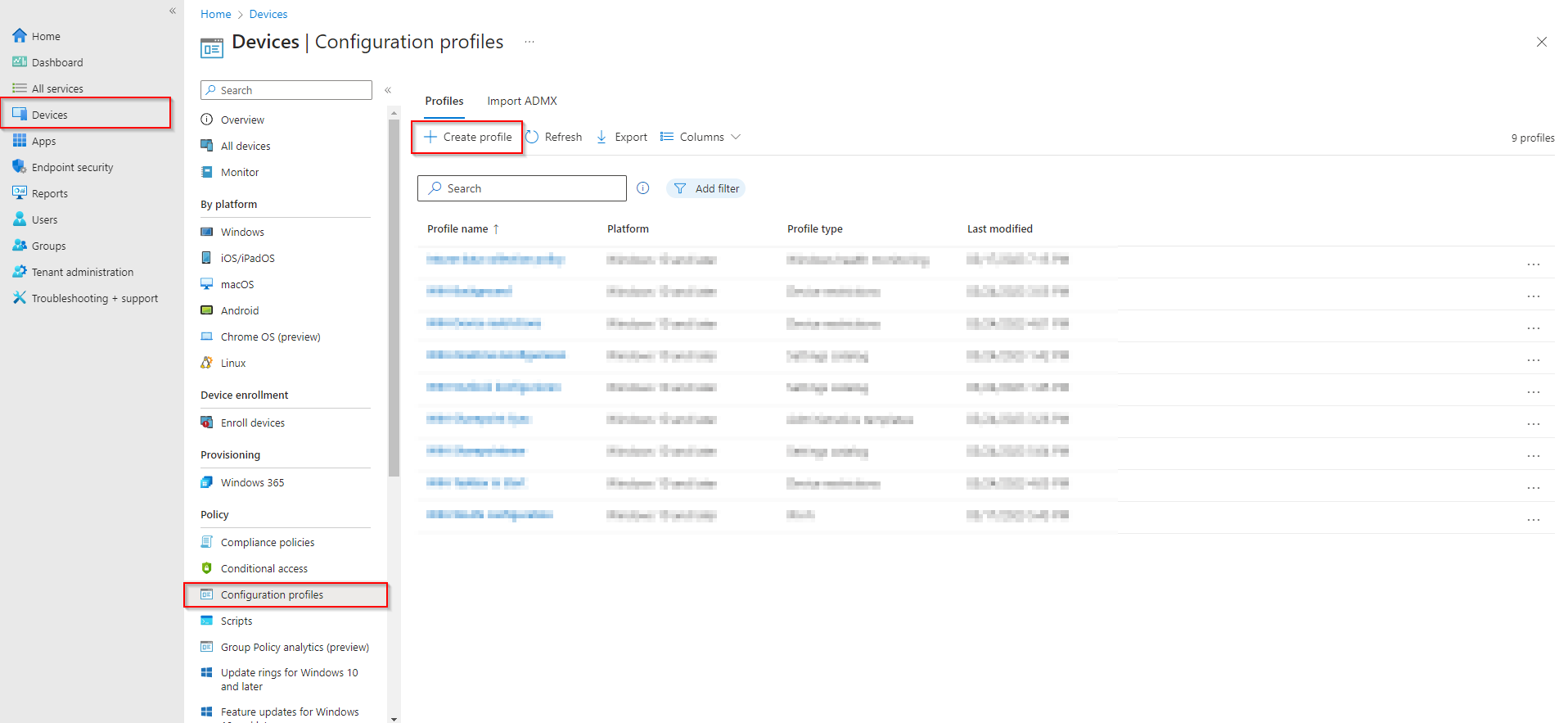This screenshot has height=723, width=1568.
Task: Open Troubleshooting + support
Action: tap(85, 298)
